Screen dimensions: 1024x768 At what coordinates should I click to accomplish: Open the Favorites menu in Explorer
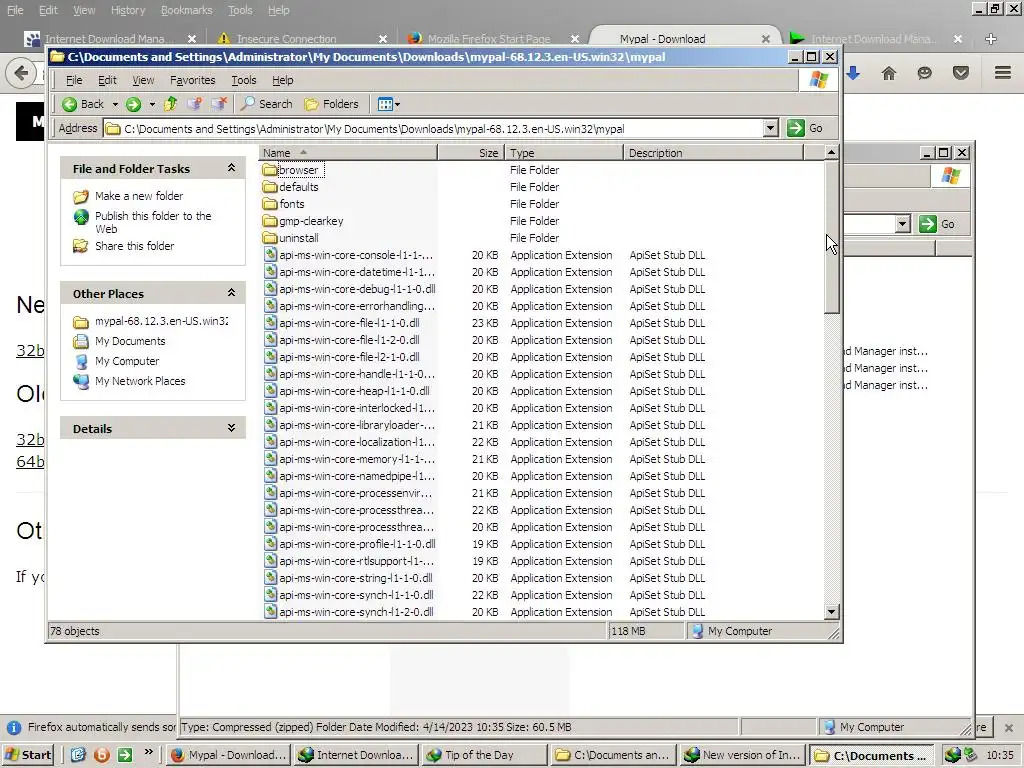pyautogui.click(x=193, y=80)
